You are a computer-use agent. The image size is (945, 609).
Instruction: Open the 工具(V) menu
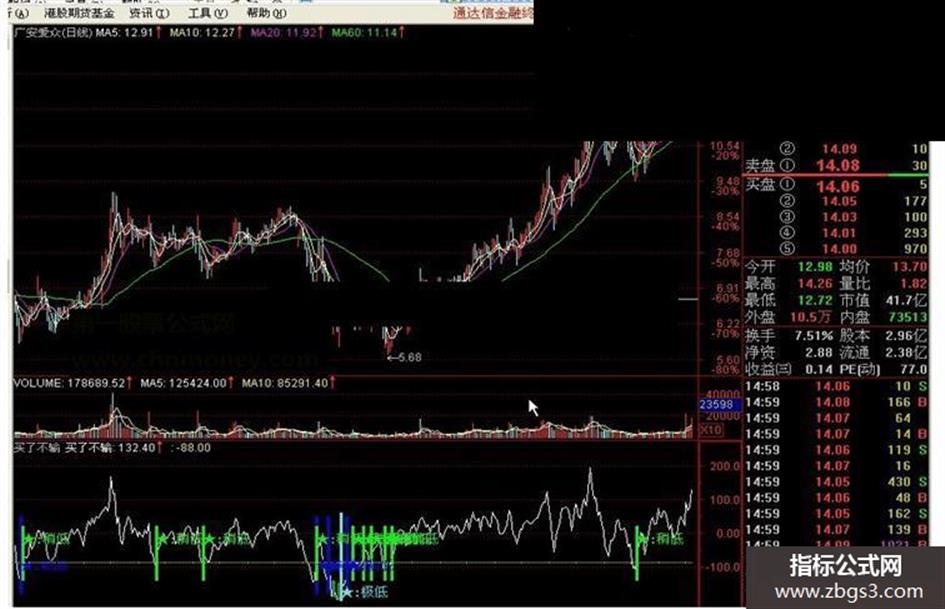(208, 13)
